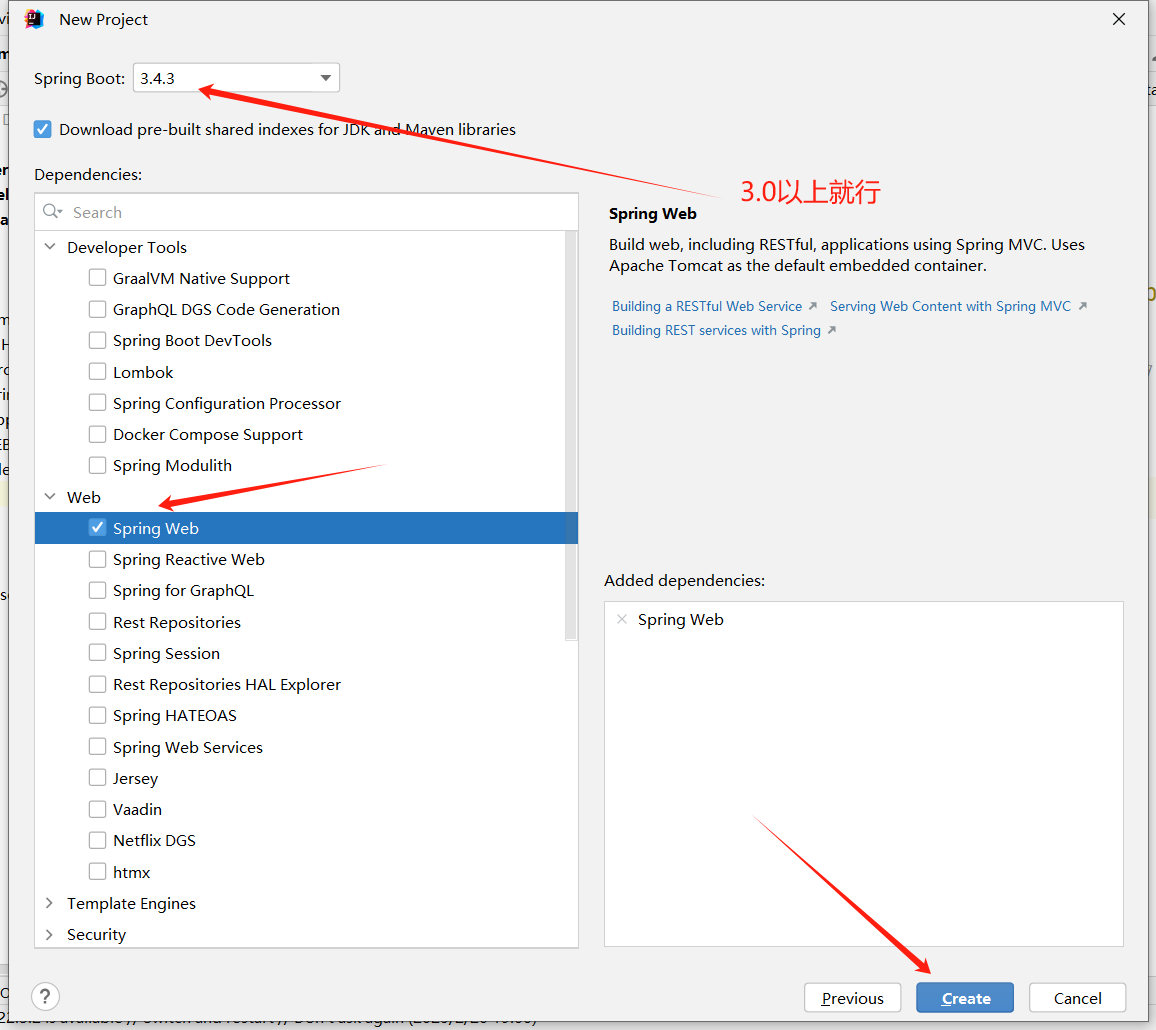Check Spring HATEOAS checkbox
The height and width of the screenshot is (1030, 1156).
(97, 715)
